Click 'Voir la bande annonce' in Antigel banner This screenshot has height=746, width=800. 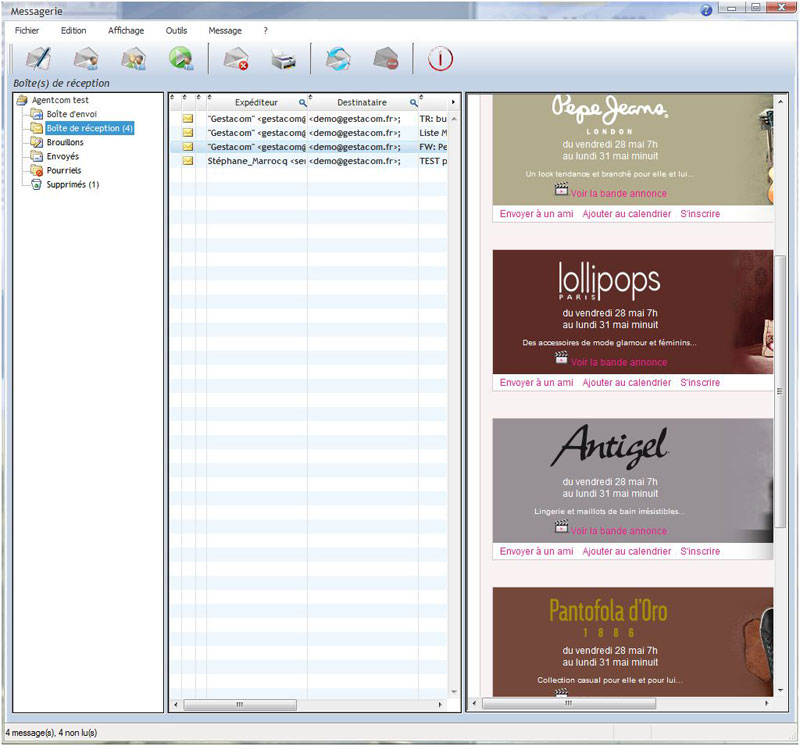[618, 531]
